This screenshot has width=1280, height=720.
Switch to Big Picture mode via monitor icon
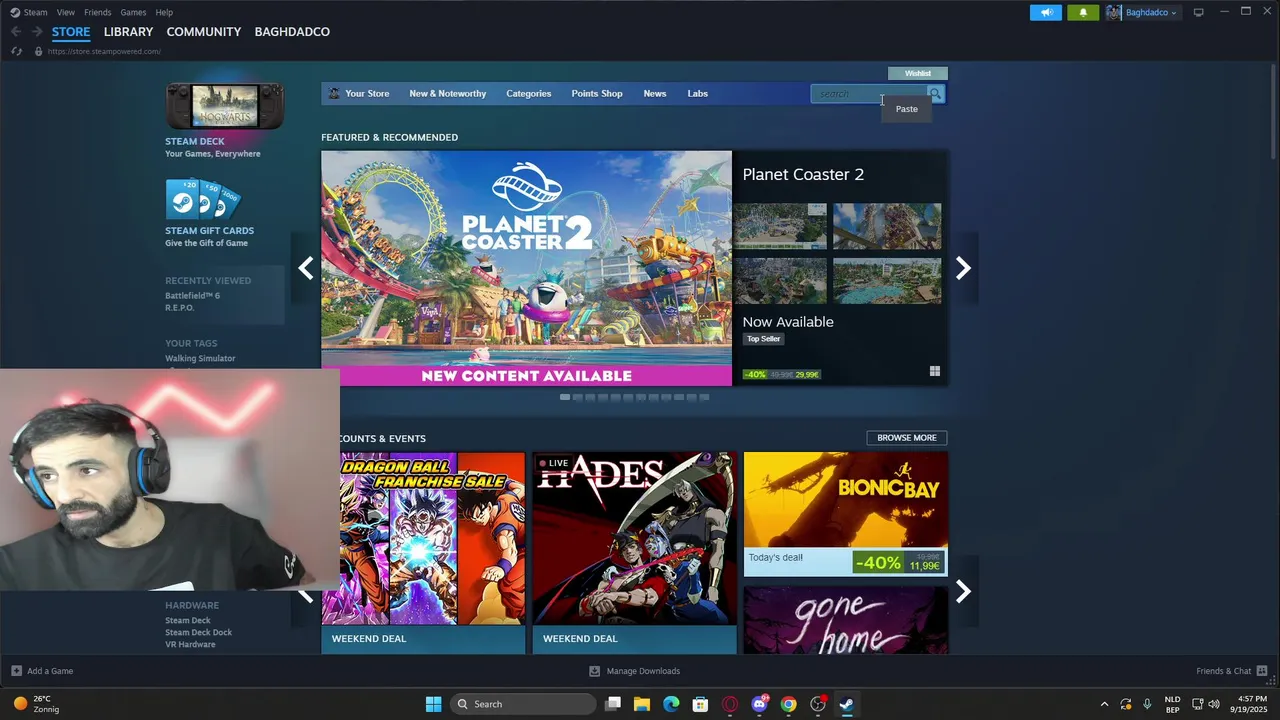1198,12
